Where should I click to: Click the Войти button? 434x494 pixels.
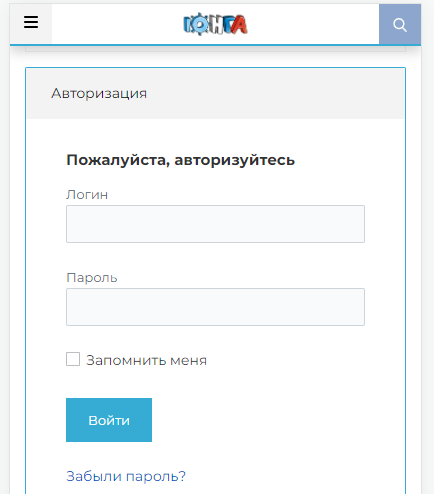[109, 420]
